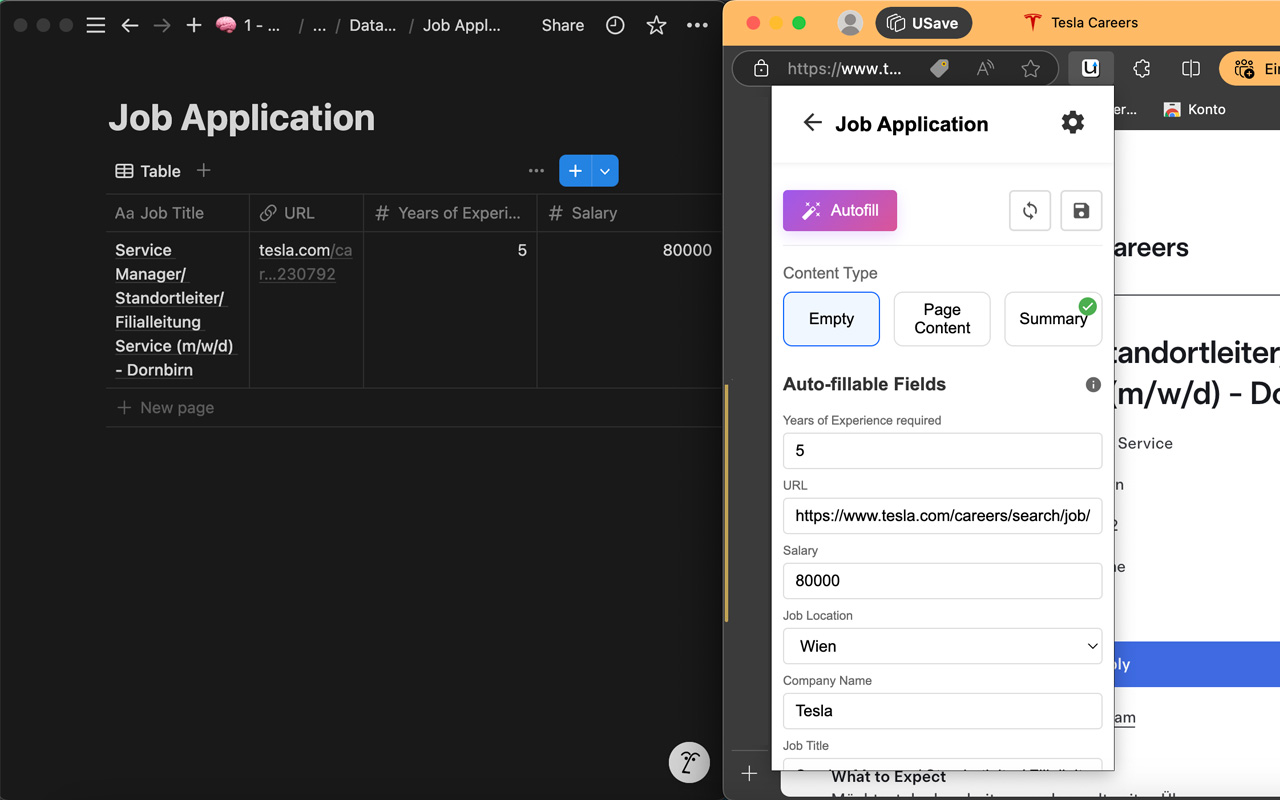Open the USave extension settings gear

(1072, 123)
